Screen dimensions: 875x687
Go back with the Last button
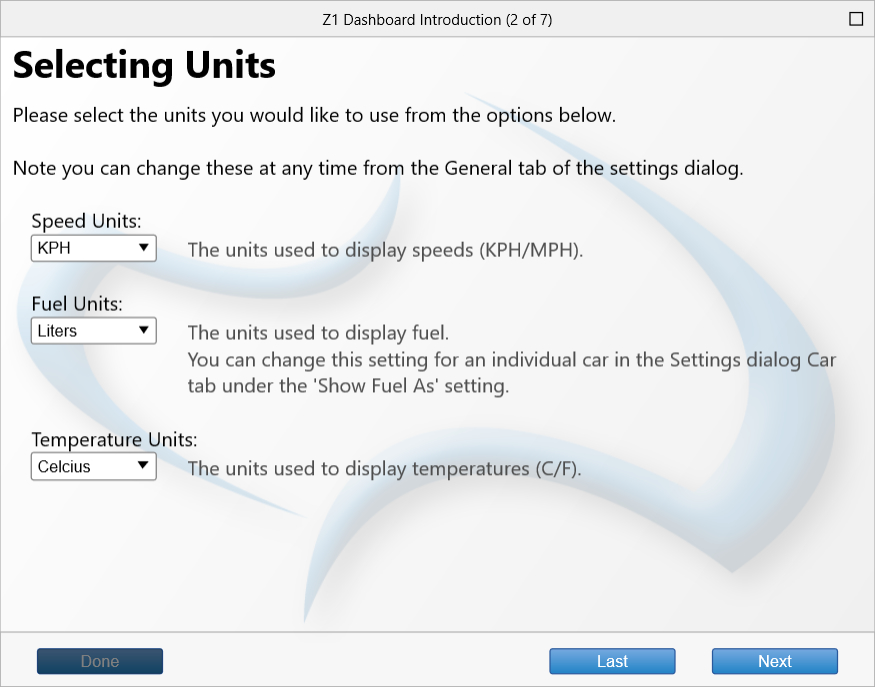pyautogui.click(x=612, y=661)
